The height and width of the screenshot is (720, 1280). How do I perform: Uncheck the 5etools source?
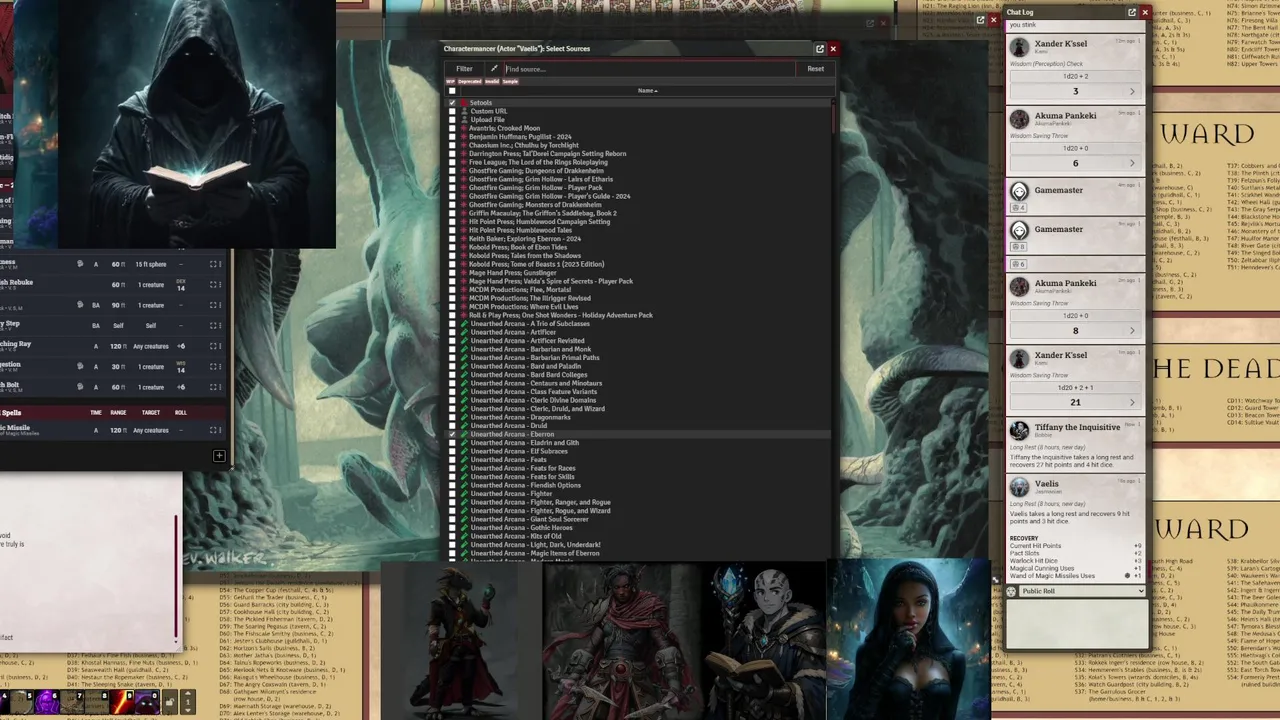point(452,103)
